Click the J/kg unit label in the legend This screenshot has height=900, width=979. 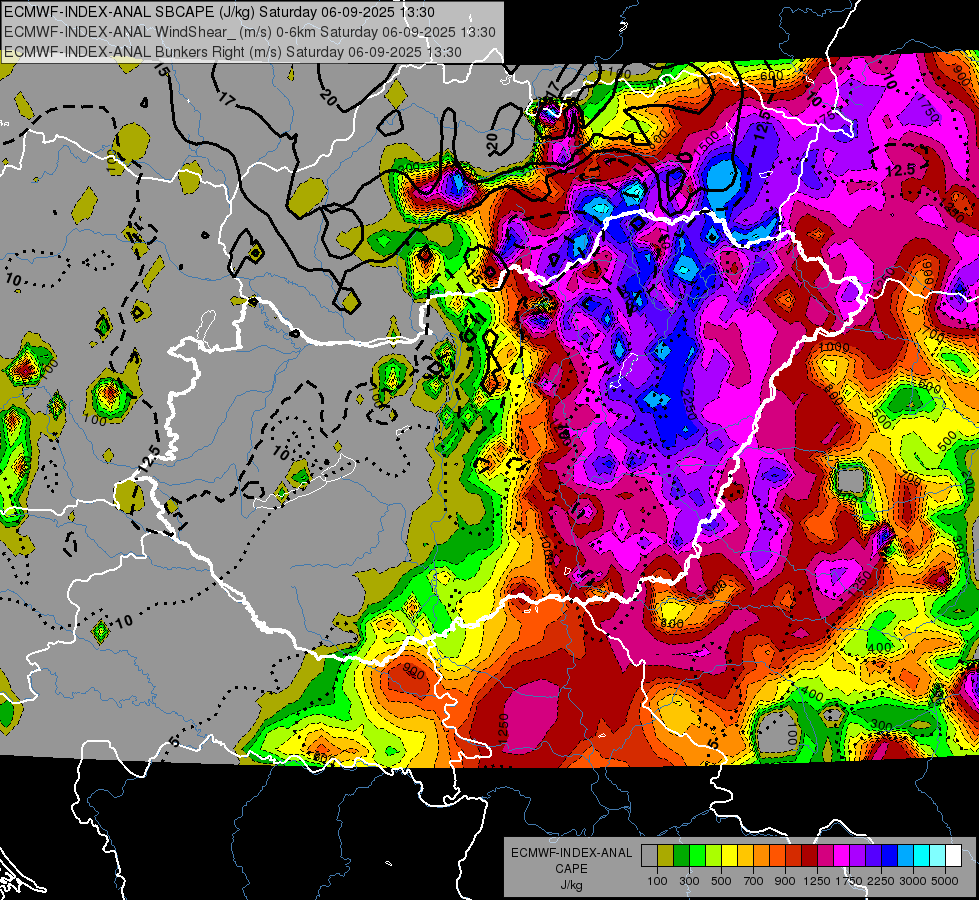coord(571,885)
